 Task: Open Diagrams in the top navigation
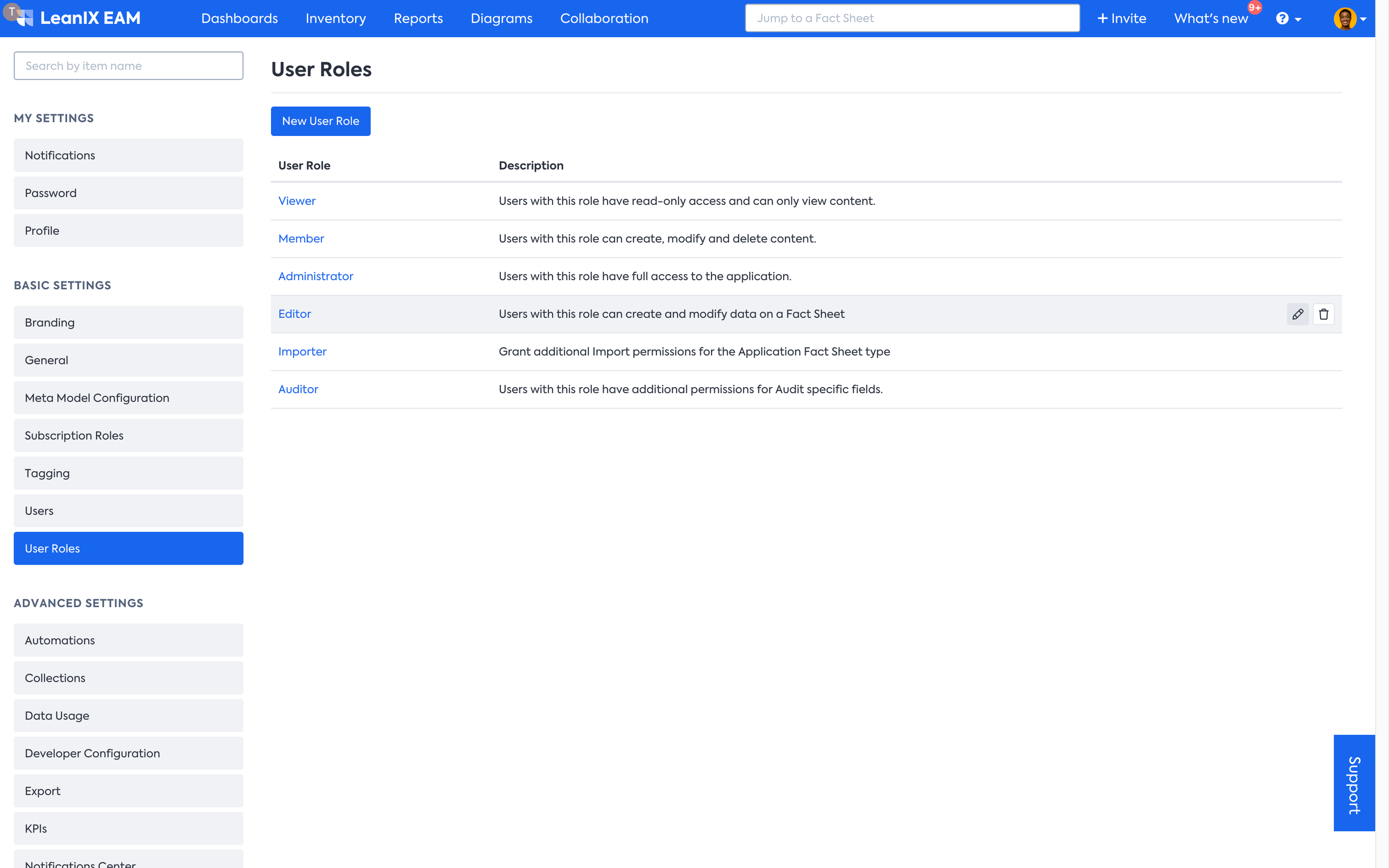coord(501,18)
